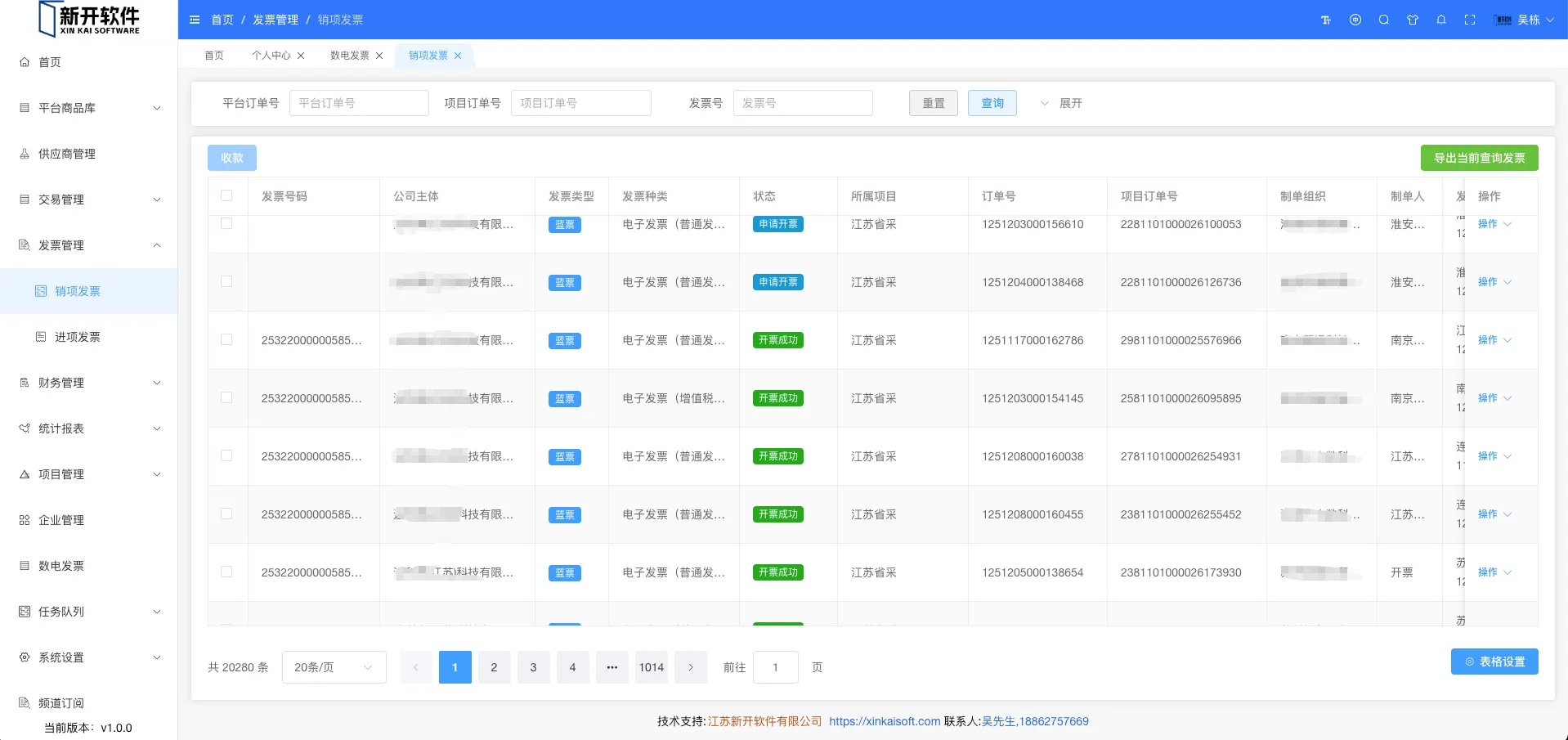
Task: Close the 数电发票 tab
Action: (x=379, y=56)
